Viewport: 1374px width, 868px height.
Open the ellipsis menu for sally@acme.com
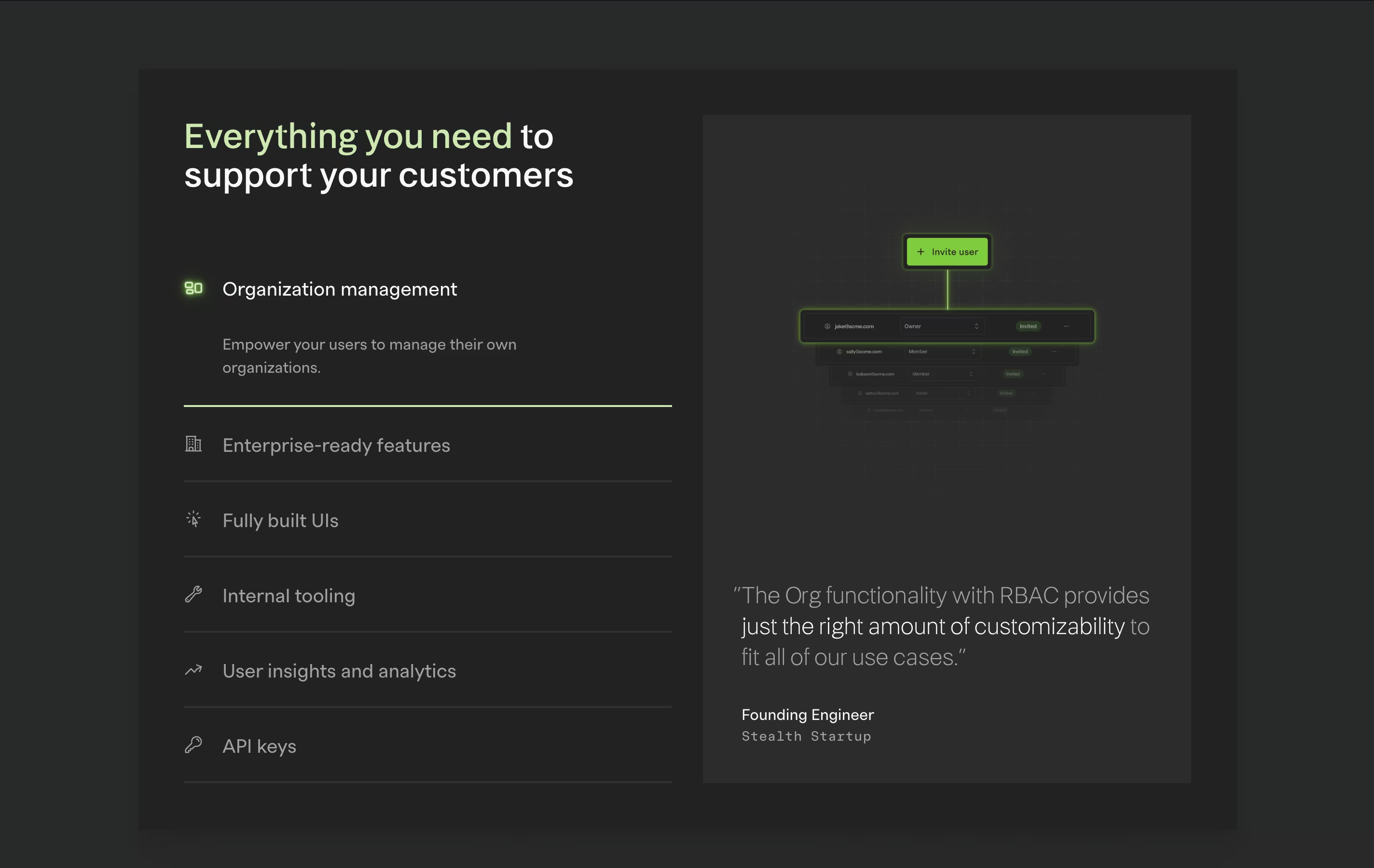tap(1054, 352)
